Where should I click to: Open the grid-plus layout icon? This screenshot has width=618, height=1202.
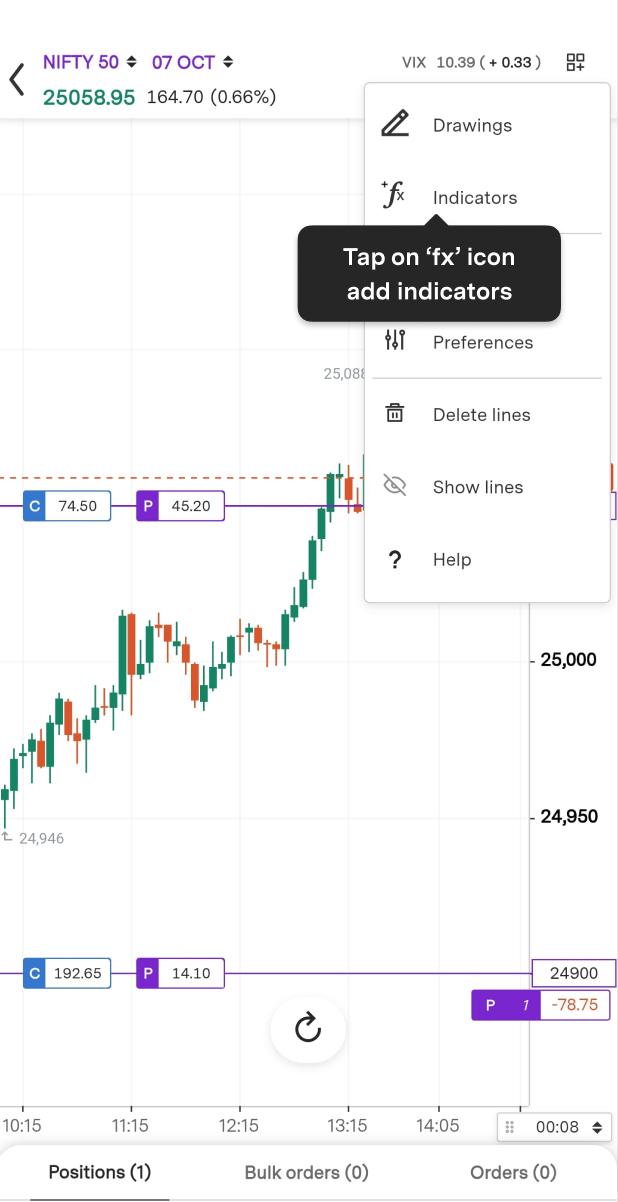[x=575, y=62]
